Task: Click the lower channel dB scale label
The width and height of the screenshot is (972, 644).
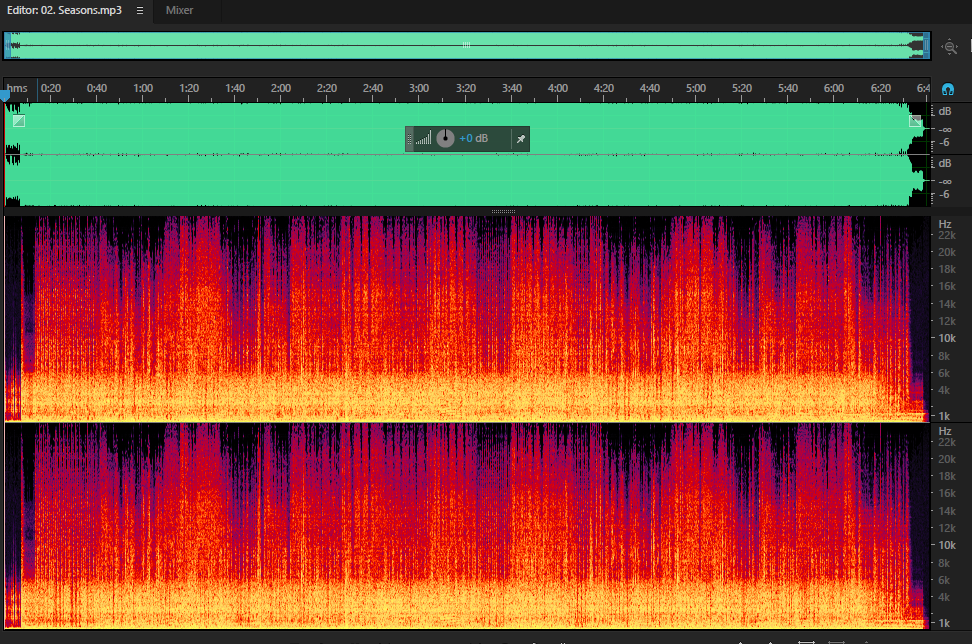Action: 945,163
